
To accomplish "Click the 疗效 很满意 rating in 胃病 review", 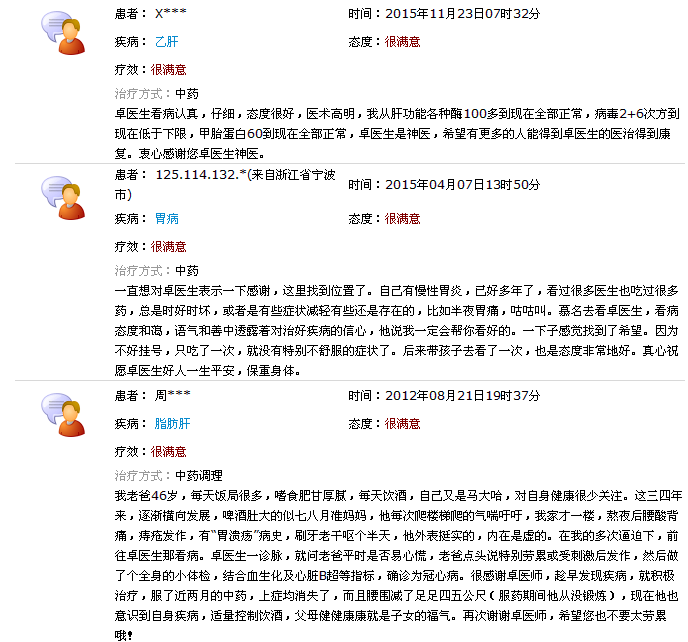I will coord(168,246).
